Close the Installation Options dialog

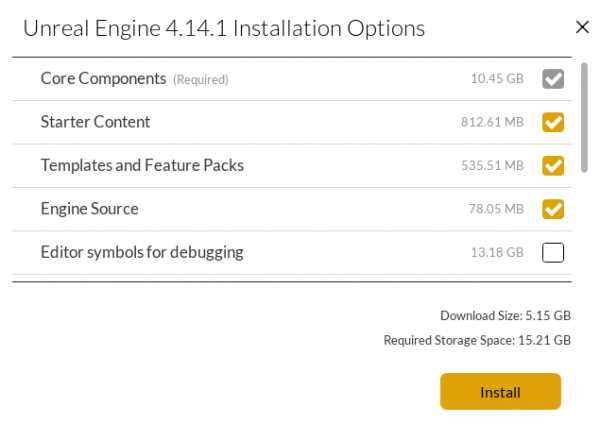(582, 27)
